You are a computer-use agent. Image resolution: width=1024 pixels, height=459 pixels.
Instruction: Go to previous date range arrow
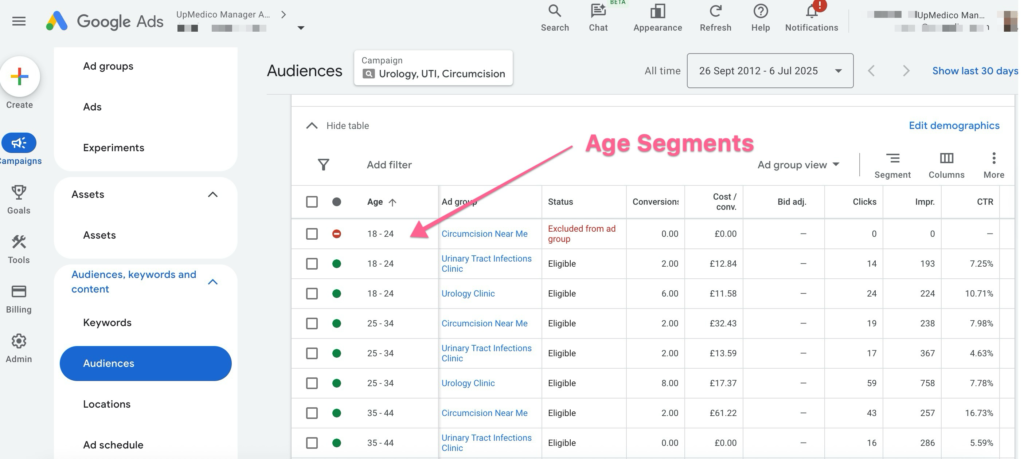pos(871,71)
